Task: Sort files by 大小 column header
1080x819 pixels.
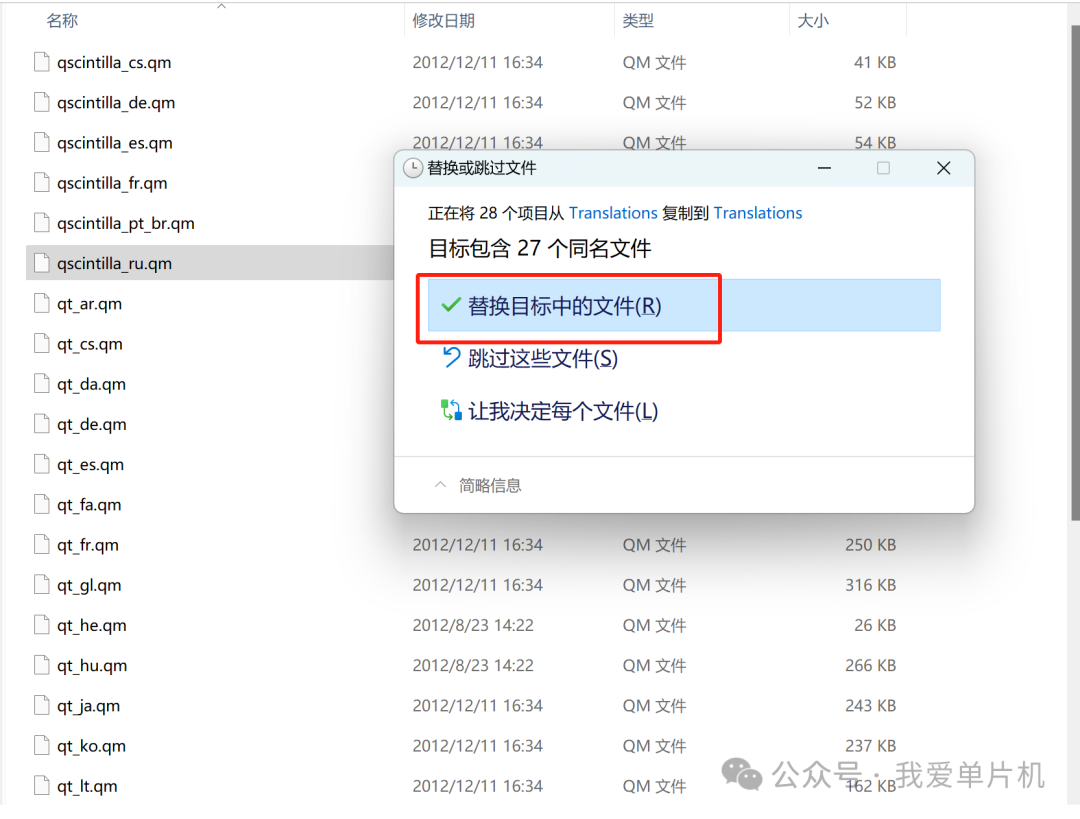Action: 813,21
